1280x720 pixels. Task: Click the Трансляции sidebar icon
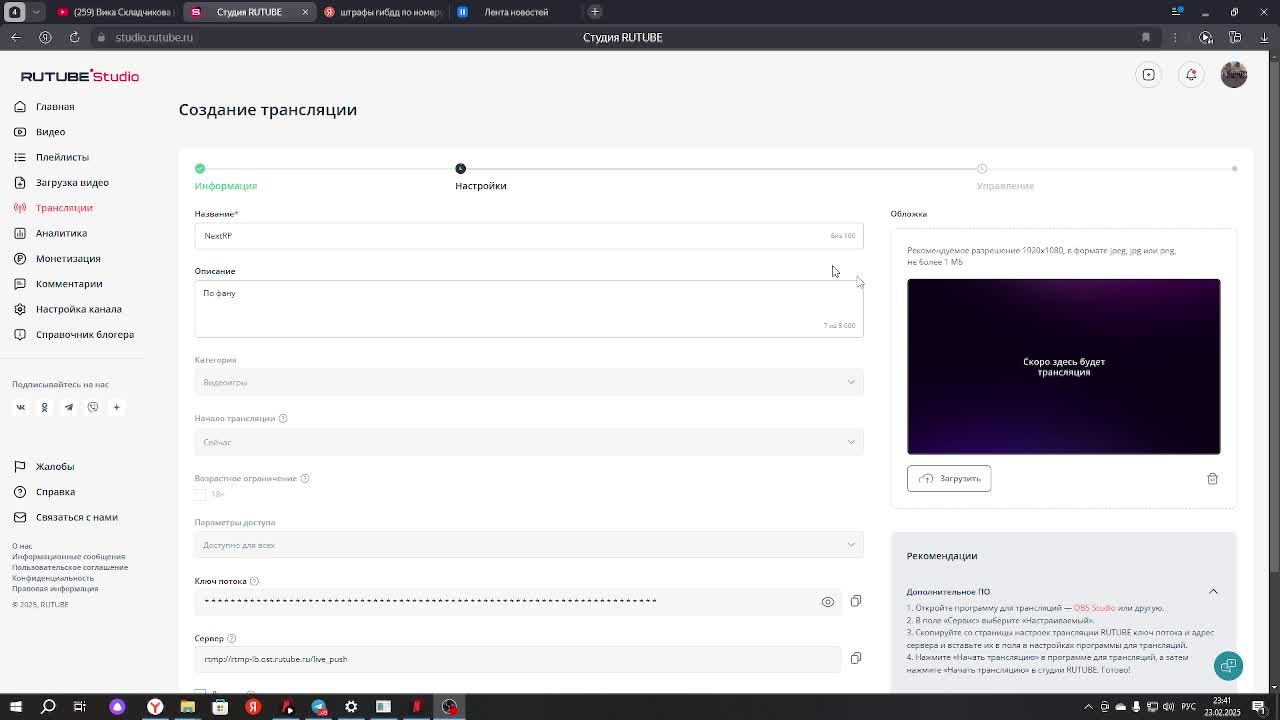point(20,208)
